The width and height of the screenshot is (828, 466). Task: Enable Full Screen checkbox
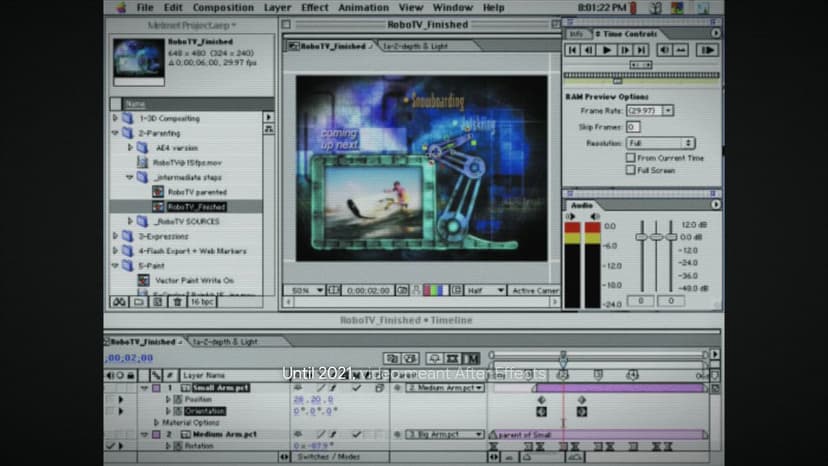[x=631, y=170]
